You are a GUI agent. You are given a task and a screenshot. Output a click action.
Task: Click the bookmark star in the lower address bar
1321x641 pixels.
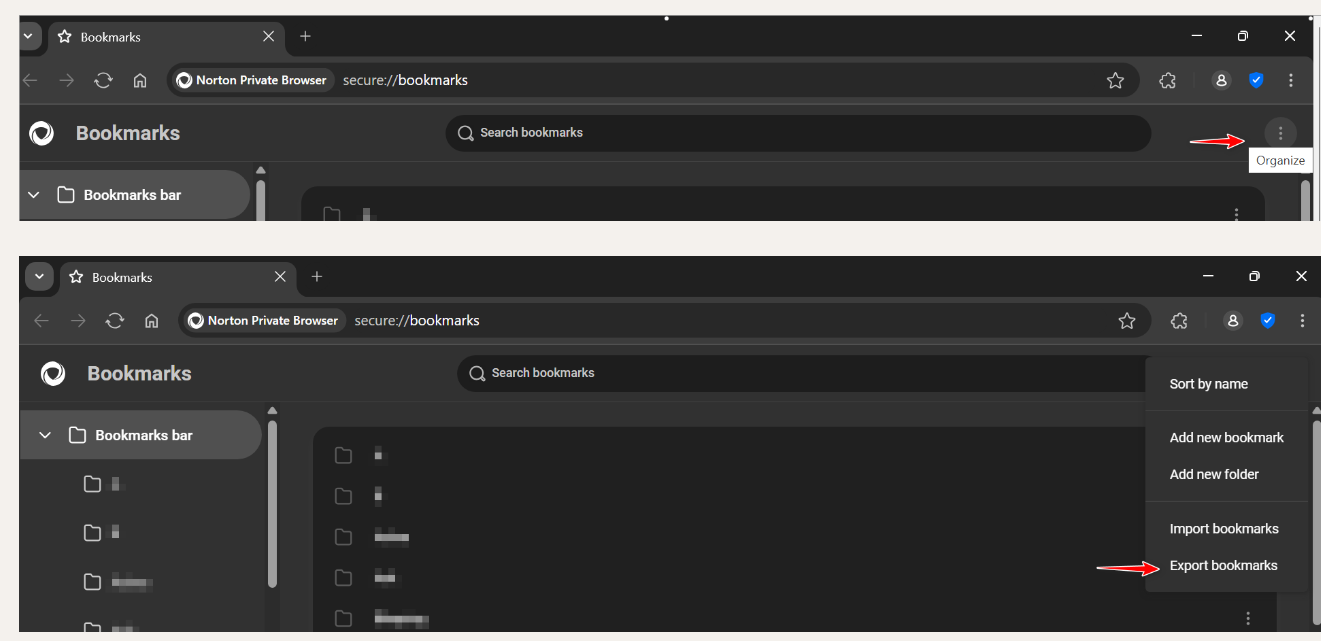click(1127, 321)
